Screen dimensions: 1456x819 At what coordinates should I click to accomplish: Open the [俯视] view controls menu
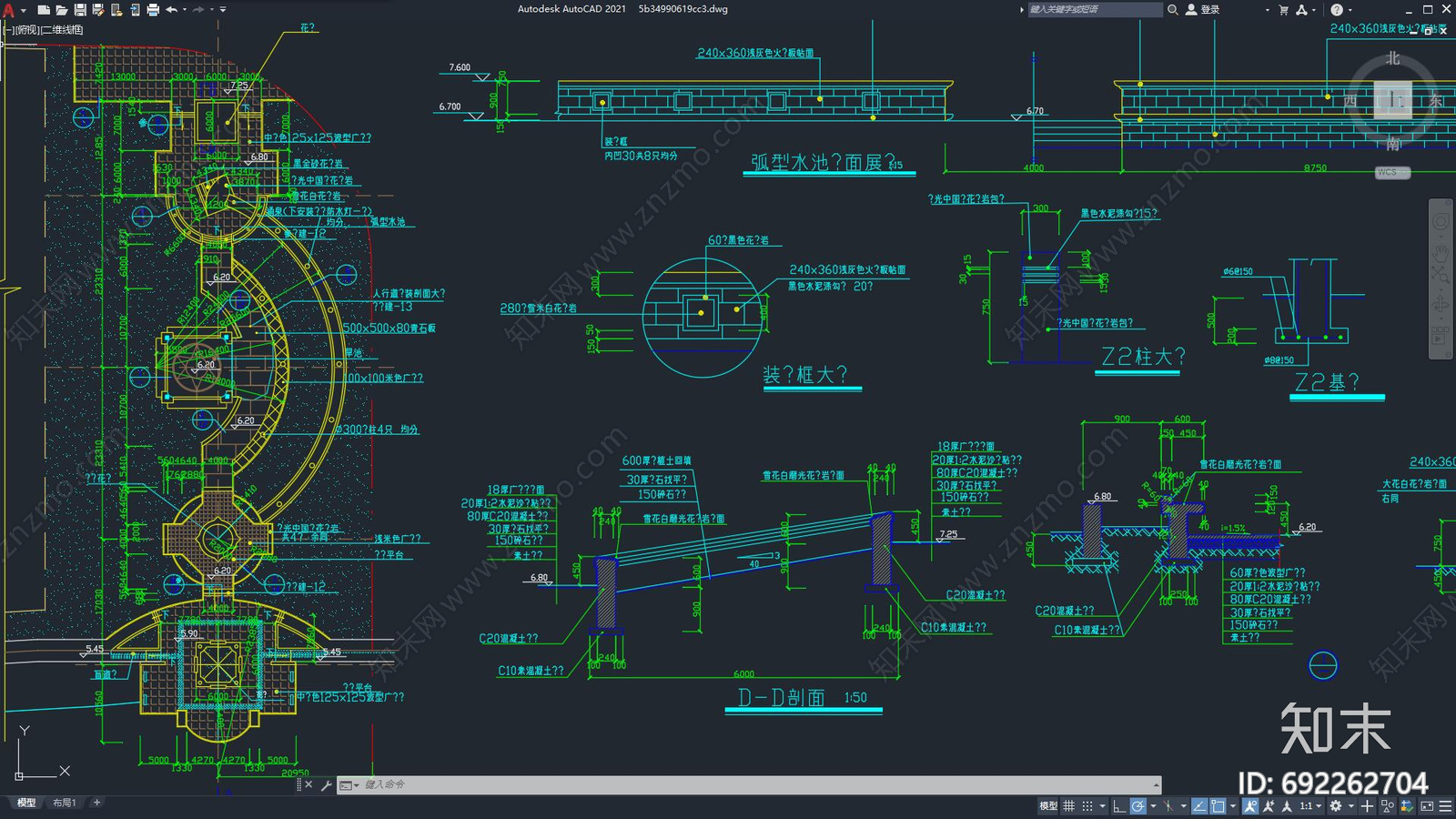coord(28,30)
